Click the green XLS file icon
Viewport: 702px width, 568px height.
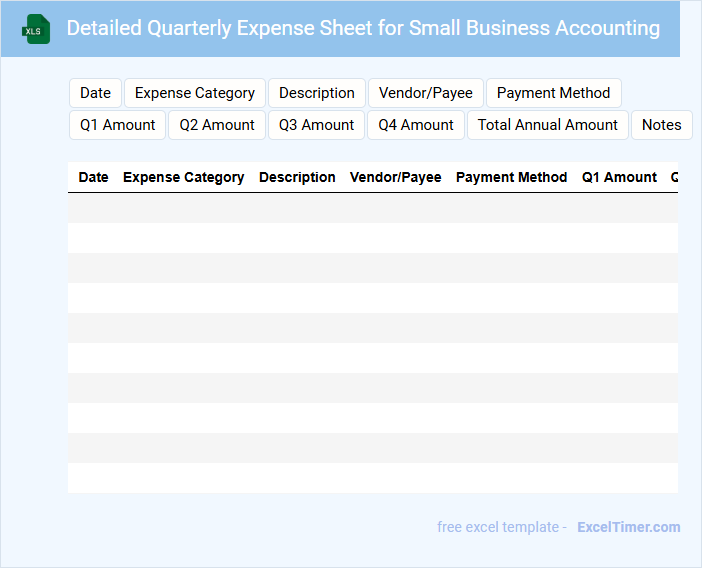(37, 29)
